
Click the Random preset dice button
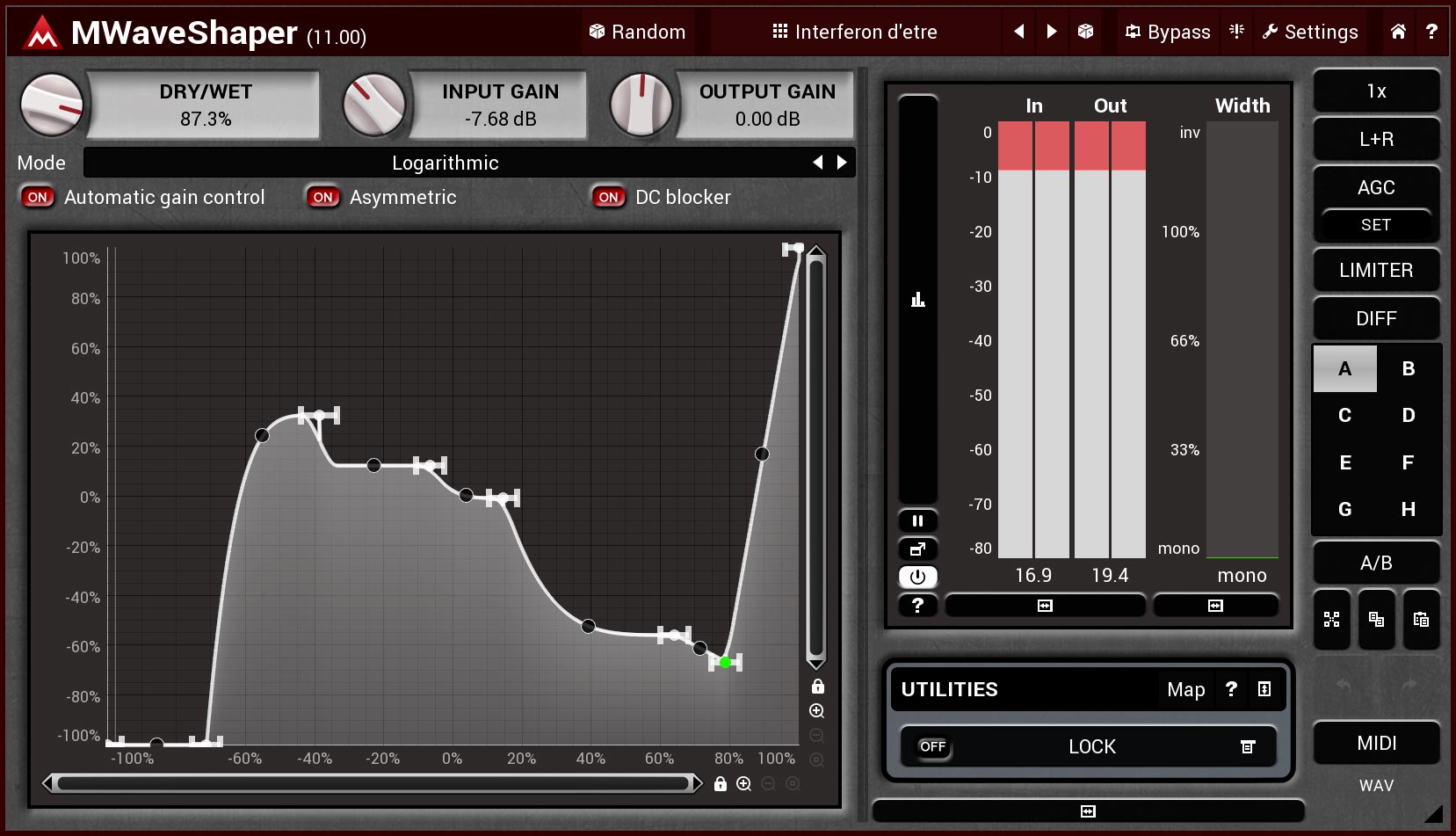pos(637,32)
